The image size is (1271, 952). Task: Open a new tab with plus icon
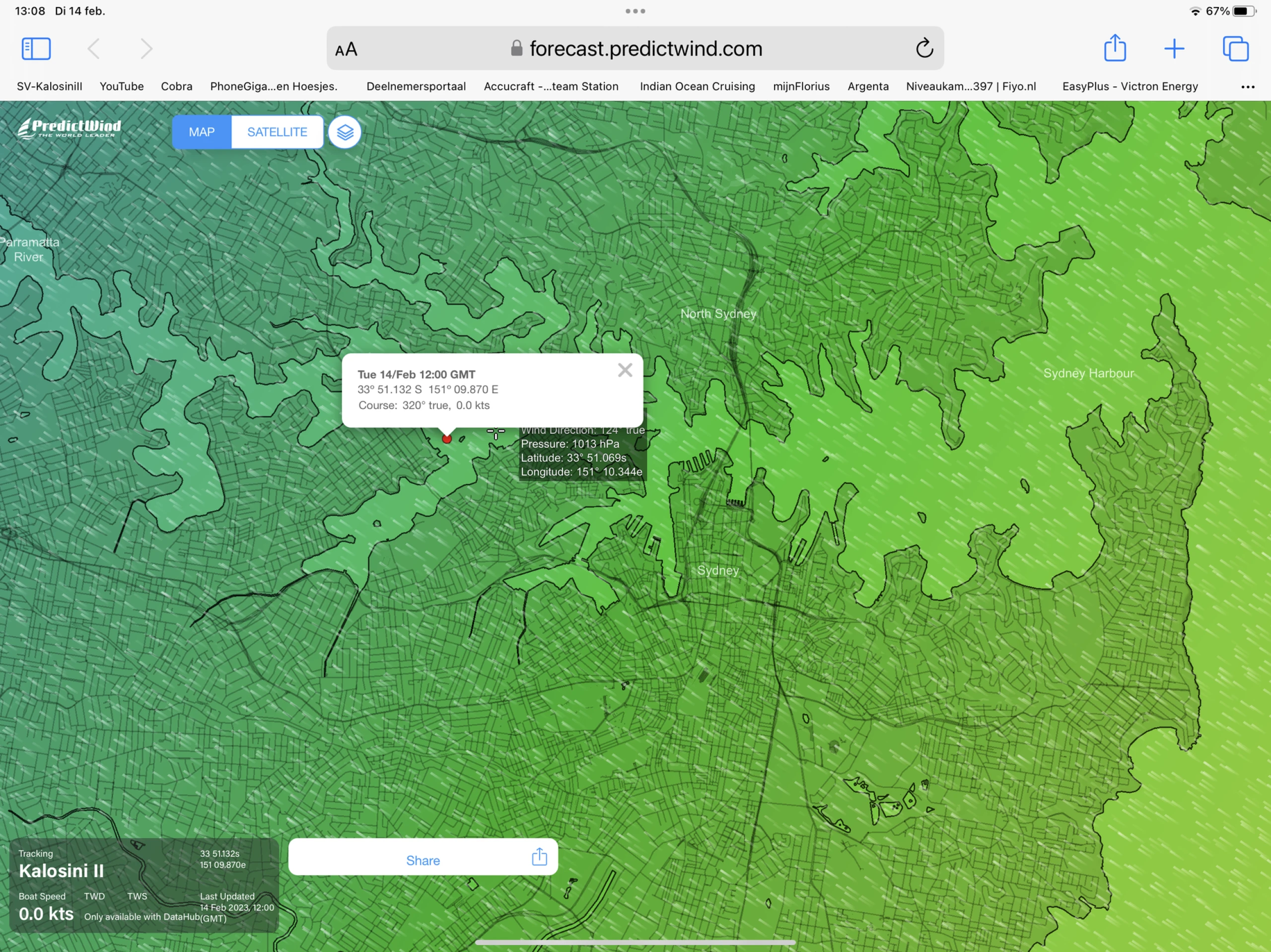tap(1174, 49)
